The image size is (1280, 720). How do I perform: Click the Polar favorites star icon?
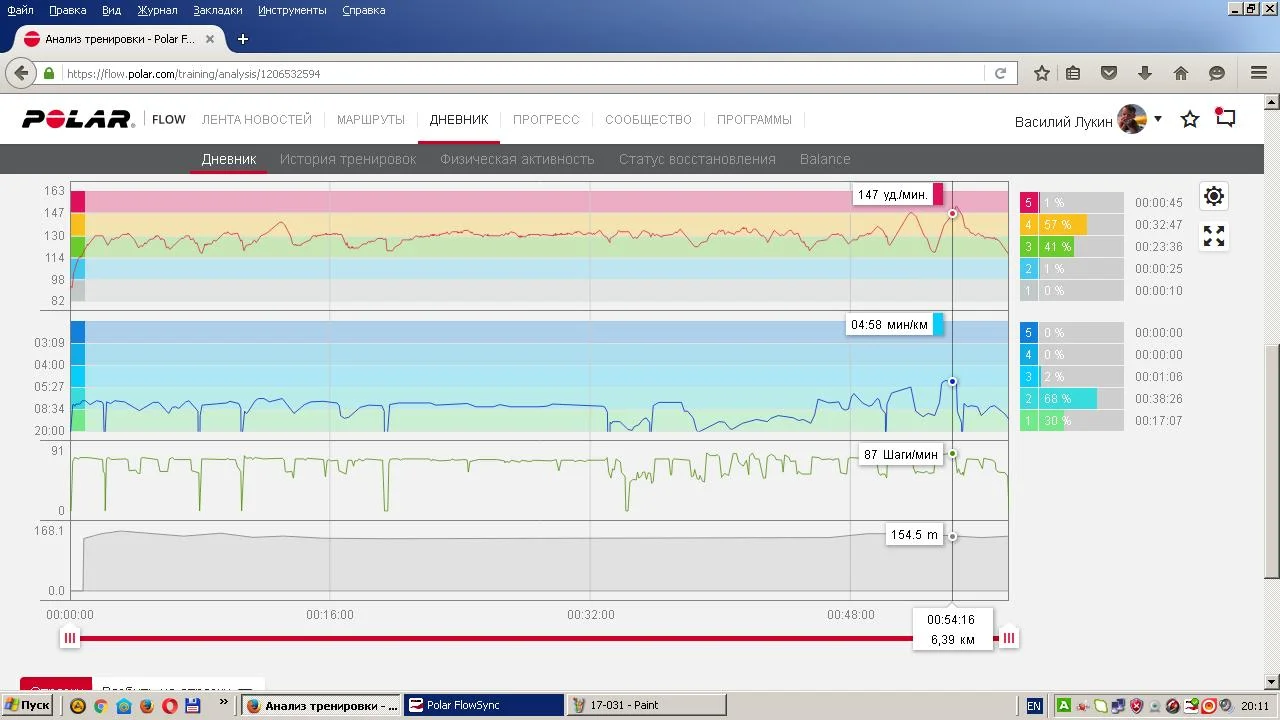(x=1189, y=120)
